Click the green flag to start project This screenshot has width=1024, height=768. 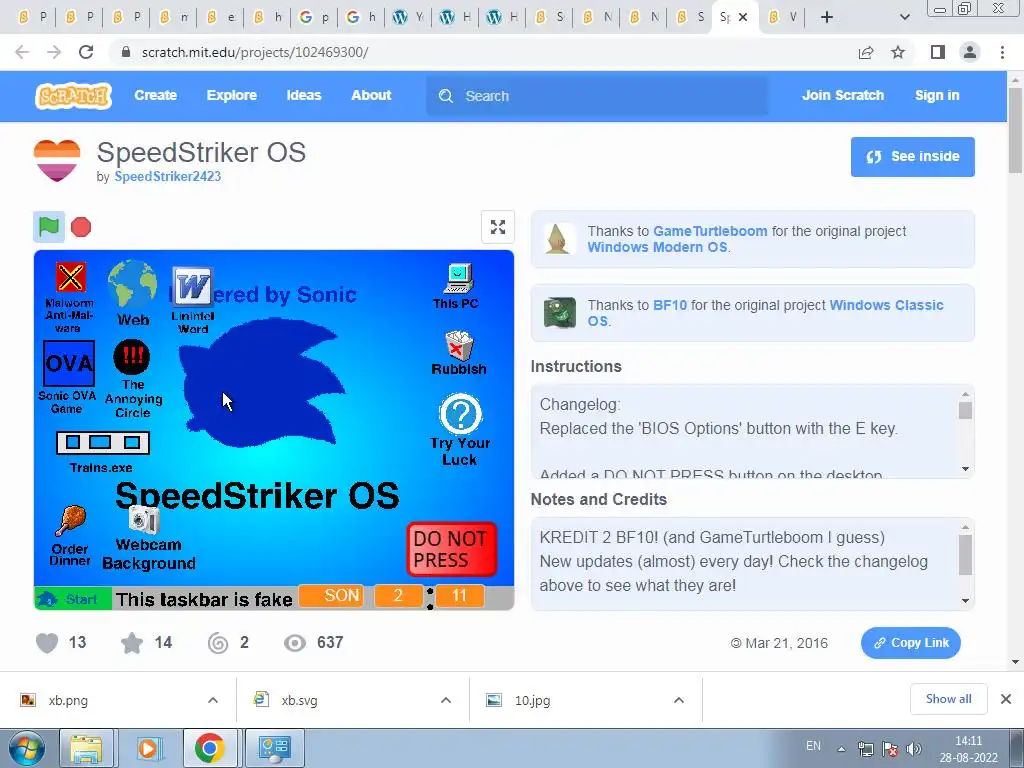(x=49, y=227)
